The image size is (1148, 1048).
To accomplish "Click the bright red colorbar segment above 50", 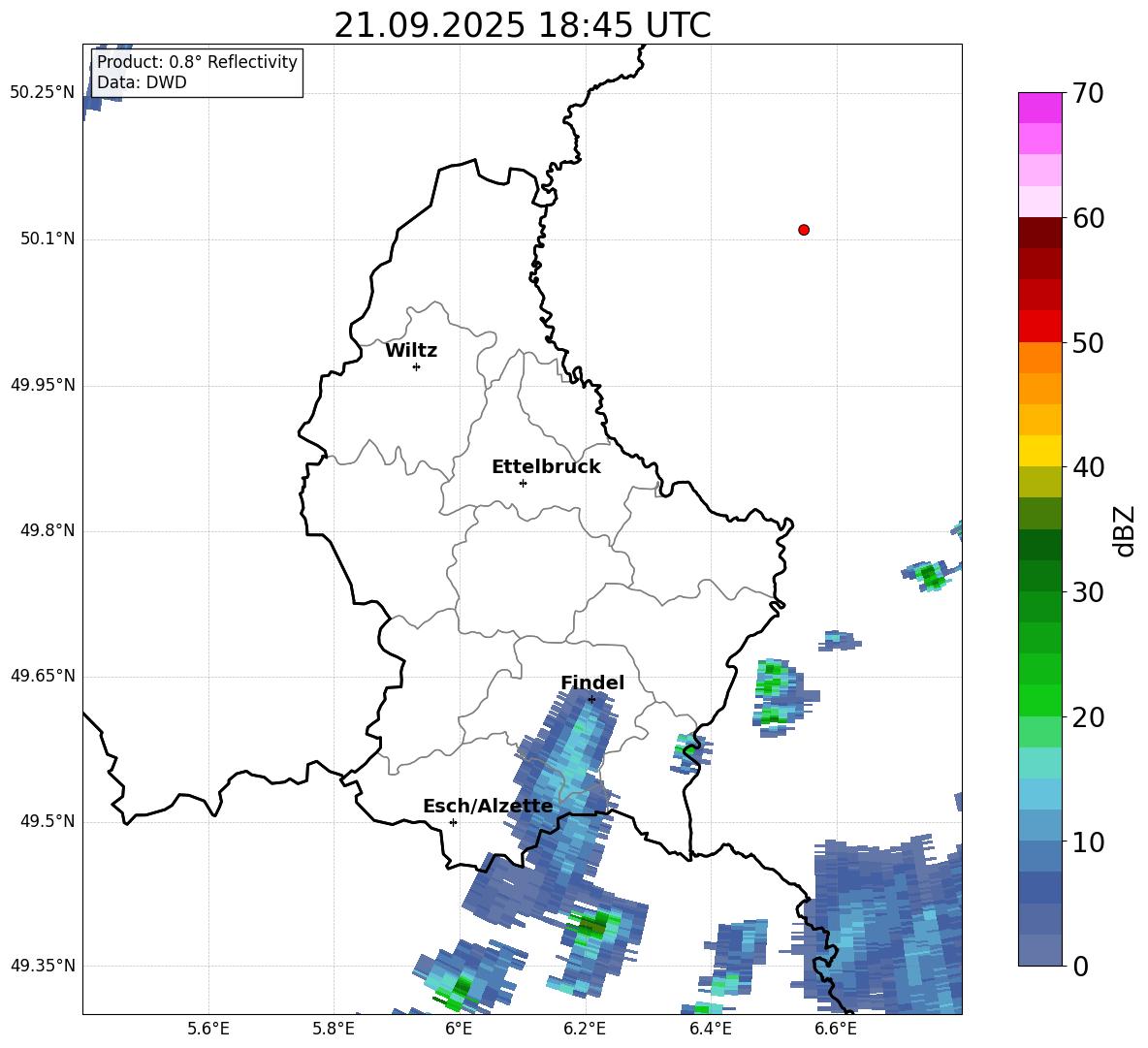I will 1039,327.
